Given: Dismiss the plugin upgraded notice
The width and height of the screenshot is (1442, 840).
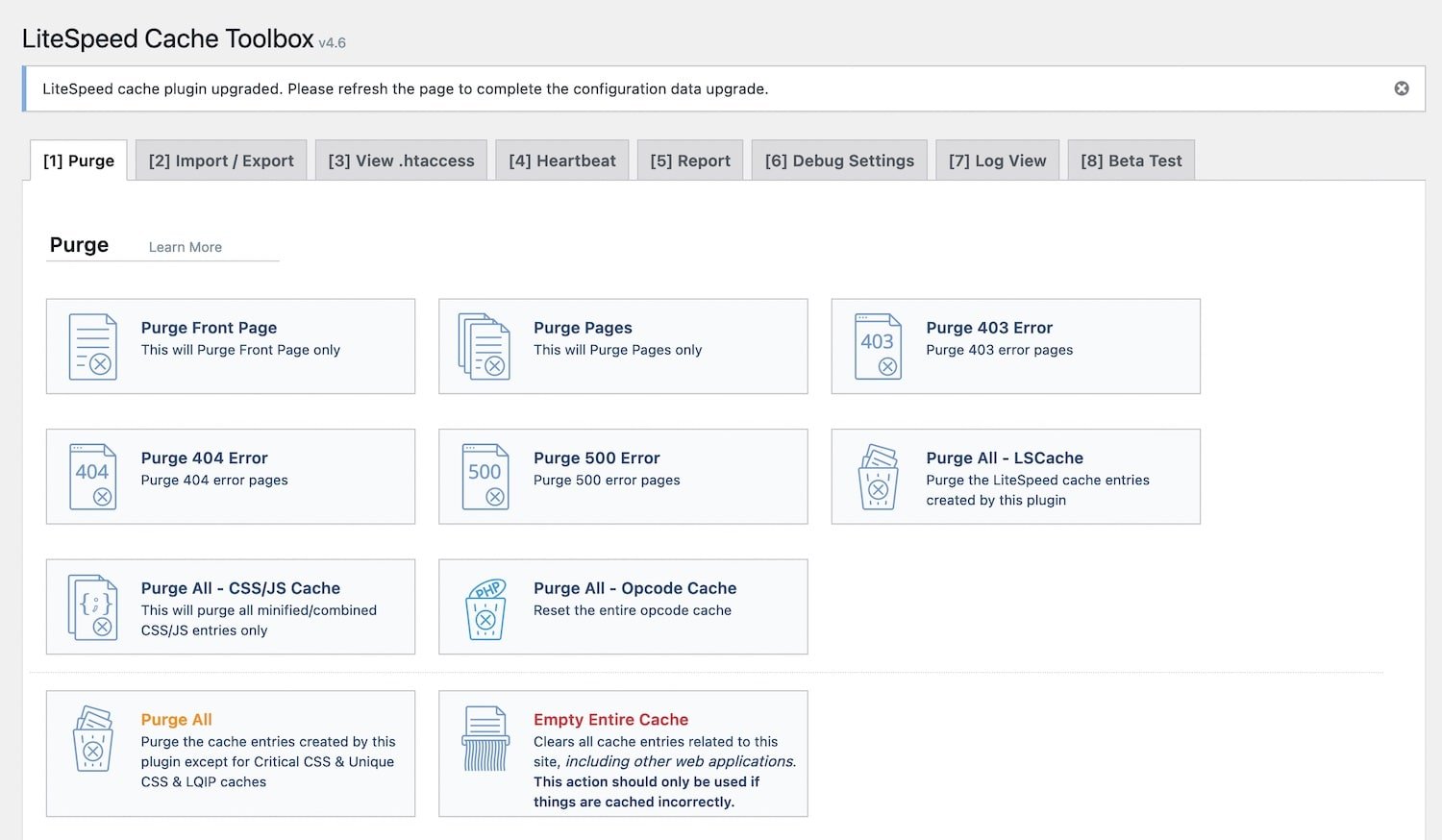Looking at the screenshot, I should (x=1402, y=88).
